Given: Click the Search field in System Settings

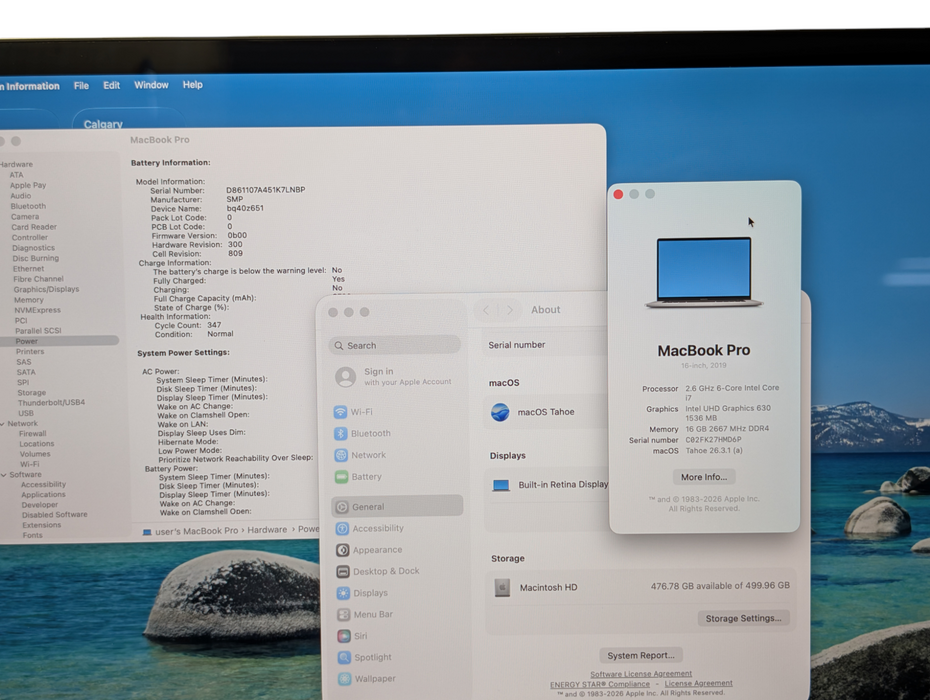Looking at the screenshot, I should pyautogui.click(x=395, y=345).
